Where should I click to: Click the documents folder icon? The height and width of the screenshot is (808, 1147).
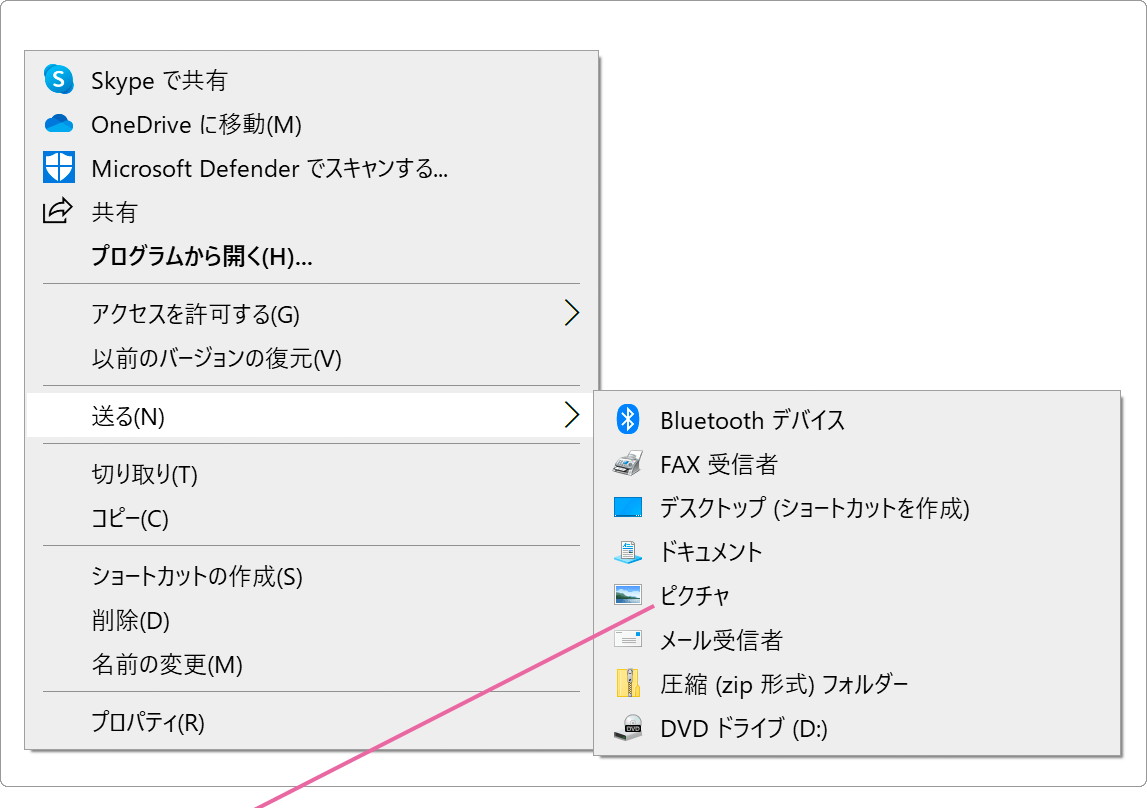pyautogui.click(x=628, y=552)
